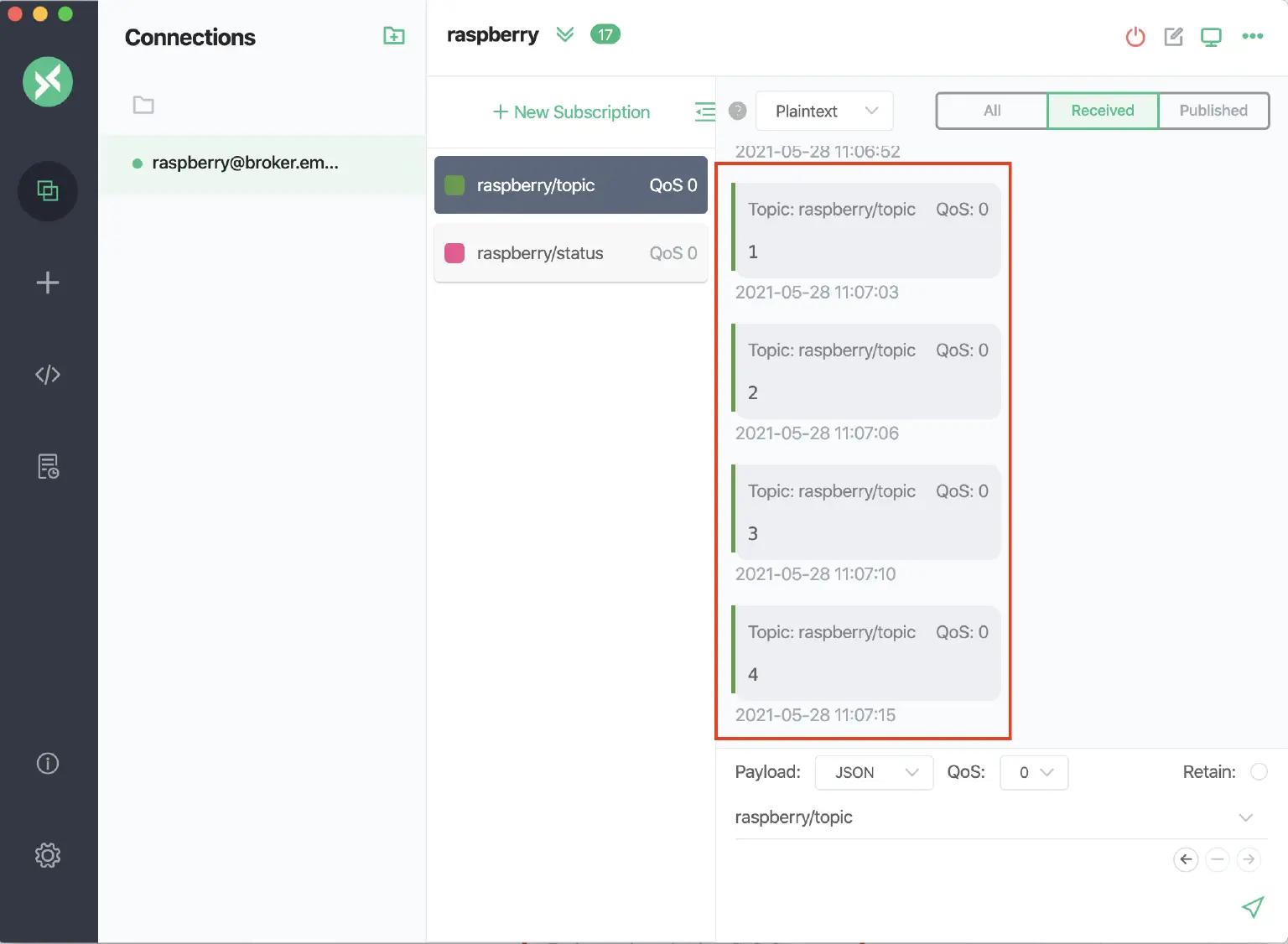This screenshot has width=1288, height=944.
Task: Click the new window monitor icon
Action: (x=1211, y=37)
